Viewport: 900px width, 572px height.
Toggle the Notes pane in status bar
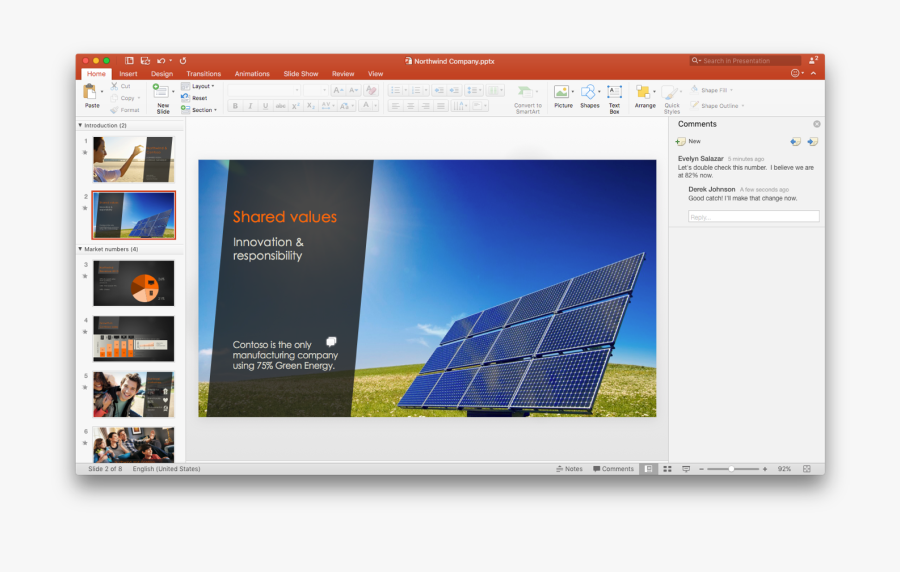[570, 469]
